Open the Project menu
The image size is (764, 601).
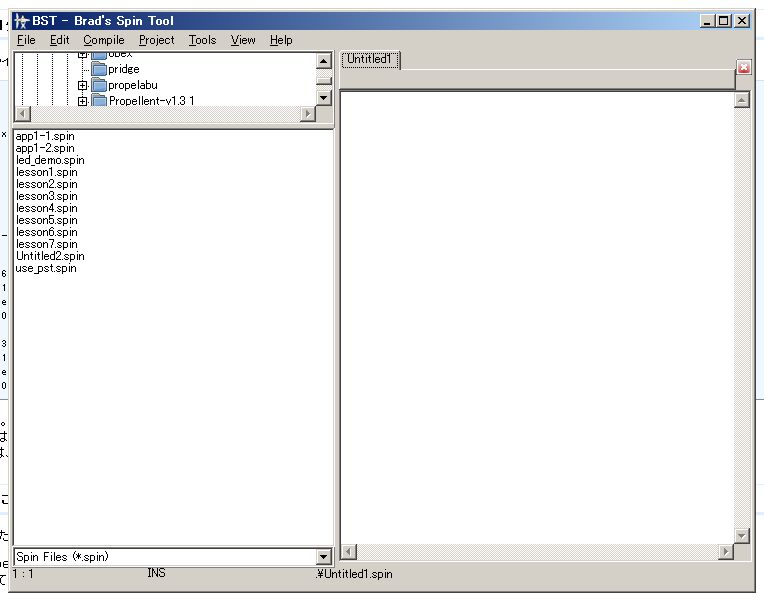(x=156, y=40)
